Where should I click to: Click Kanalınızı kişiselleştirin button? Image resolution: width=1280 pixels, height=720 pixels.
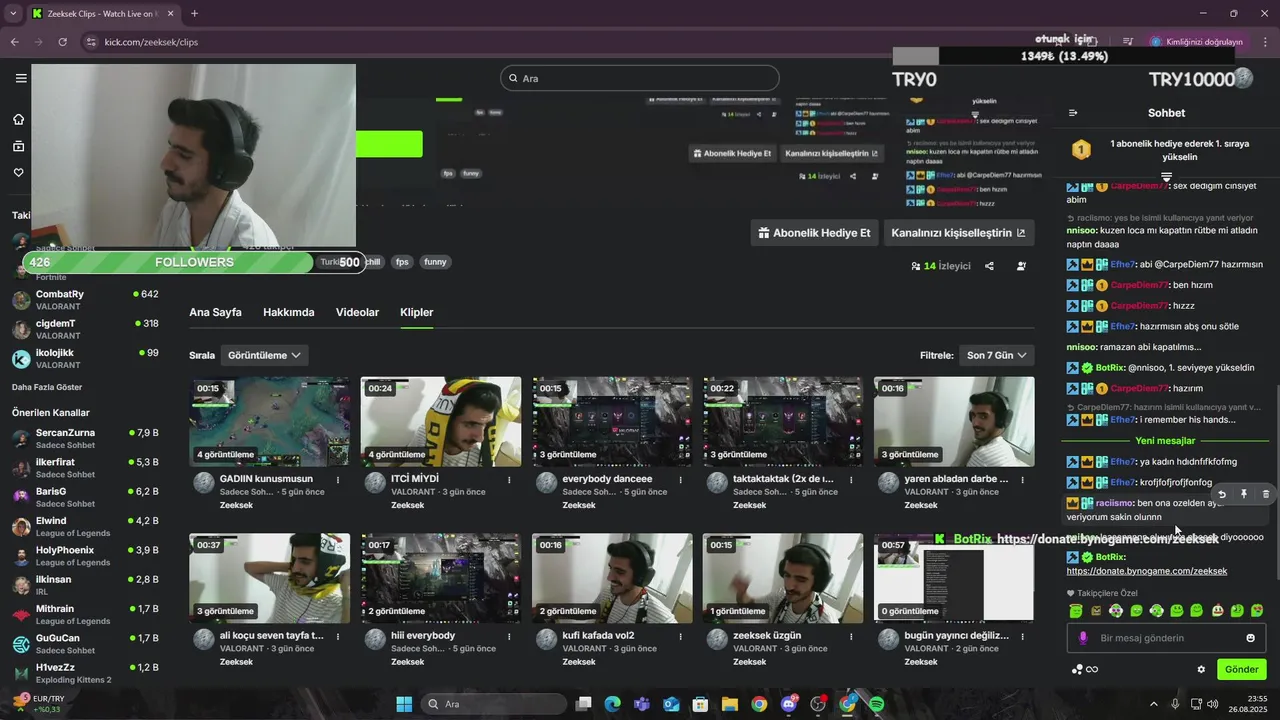tap(958, 233)
